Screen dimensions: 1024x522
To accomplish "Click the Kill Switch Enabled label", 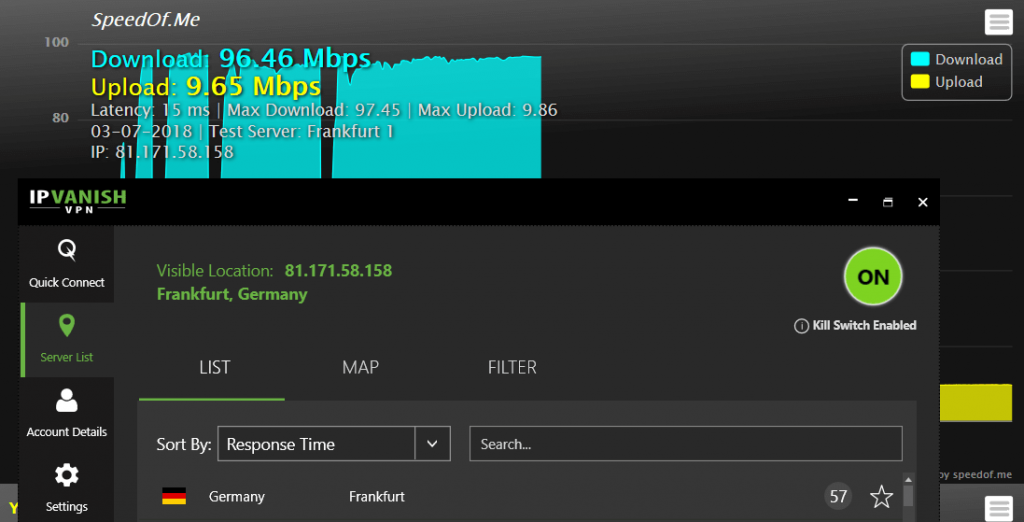I will [x=864, y=325].
